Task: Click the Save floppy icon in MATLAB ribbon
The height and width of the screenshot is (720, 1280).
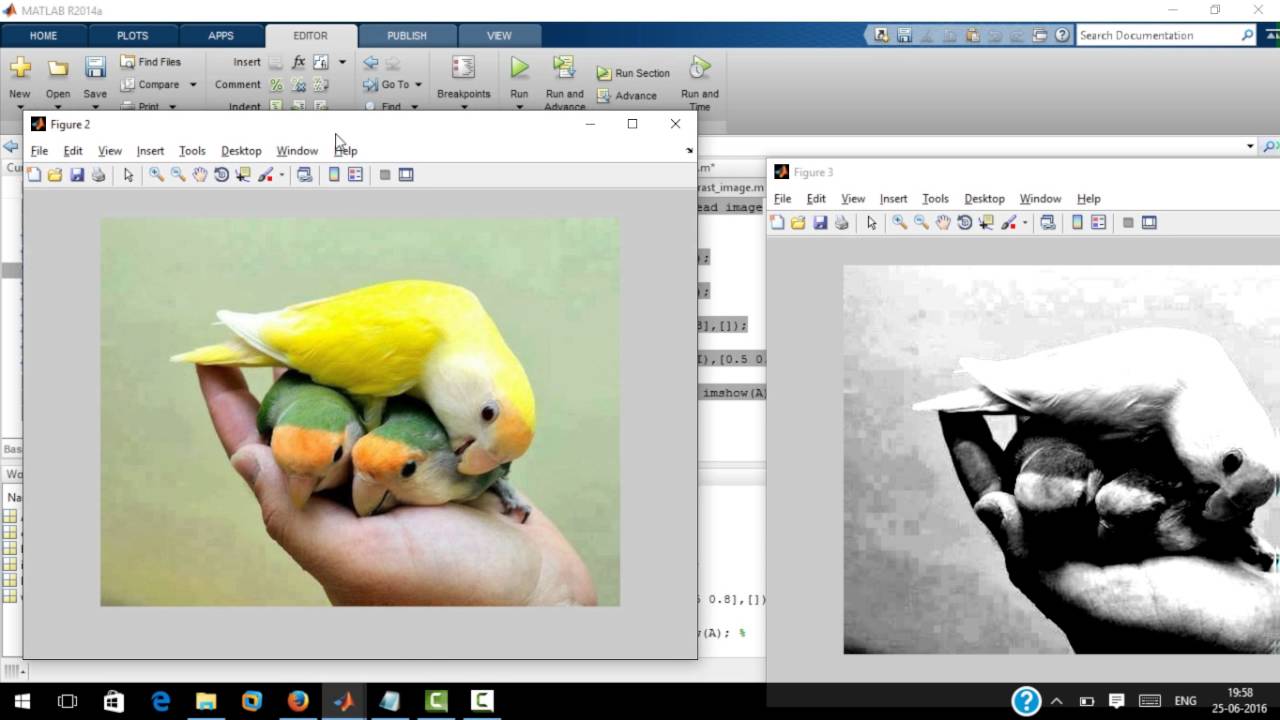Action: [95, 67]
